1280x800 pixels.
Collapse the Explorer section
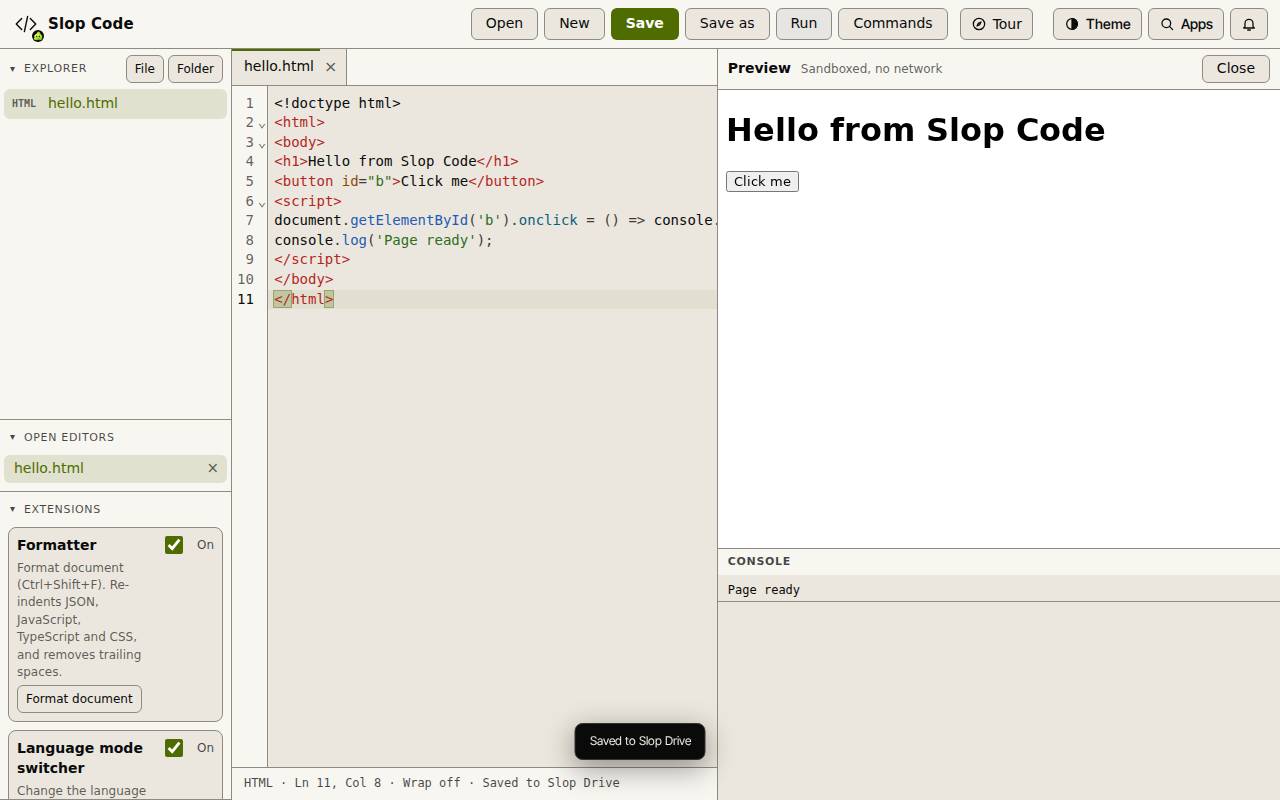pyautogui.click(x=12, y=69)
